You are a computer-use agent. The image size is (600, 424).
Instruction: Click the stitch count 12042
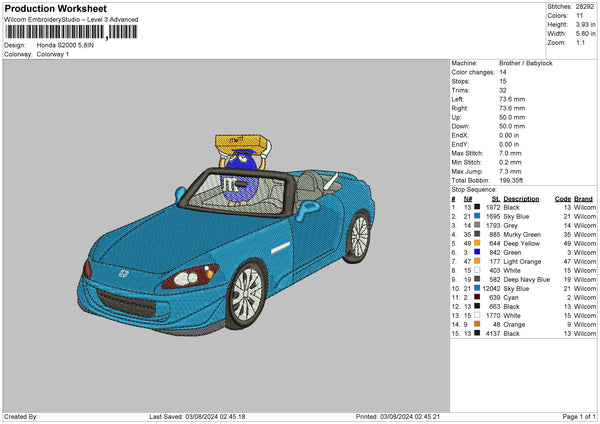(x=491, y=289)
